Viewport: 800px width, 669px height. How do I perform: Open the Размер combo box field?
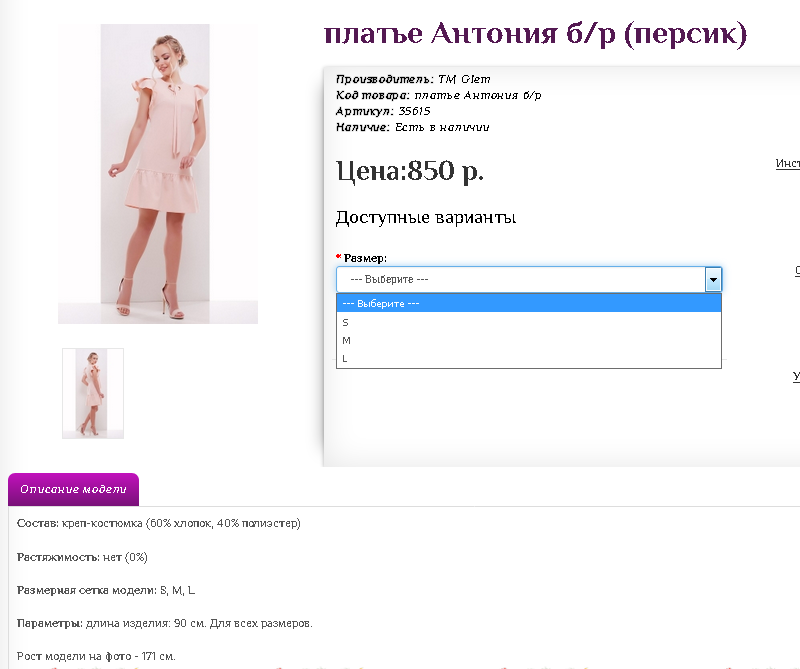[x=529, y=279]
